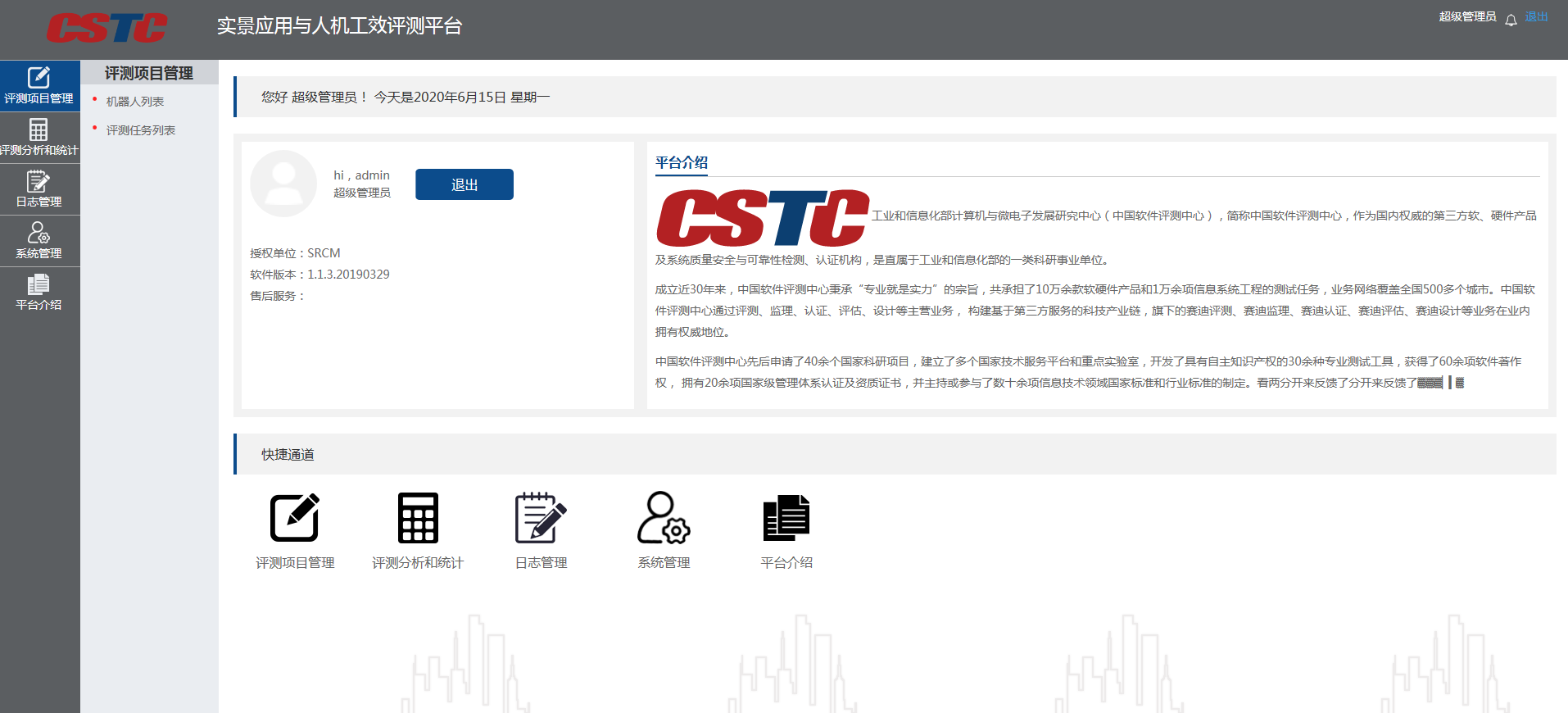This screenshot has height=713, width=1568.
Task: Click the 超级管理员 username in the header
Action: click(x=1467, y=16)
